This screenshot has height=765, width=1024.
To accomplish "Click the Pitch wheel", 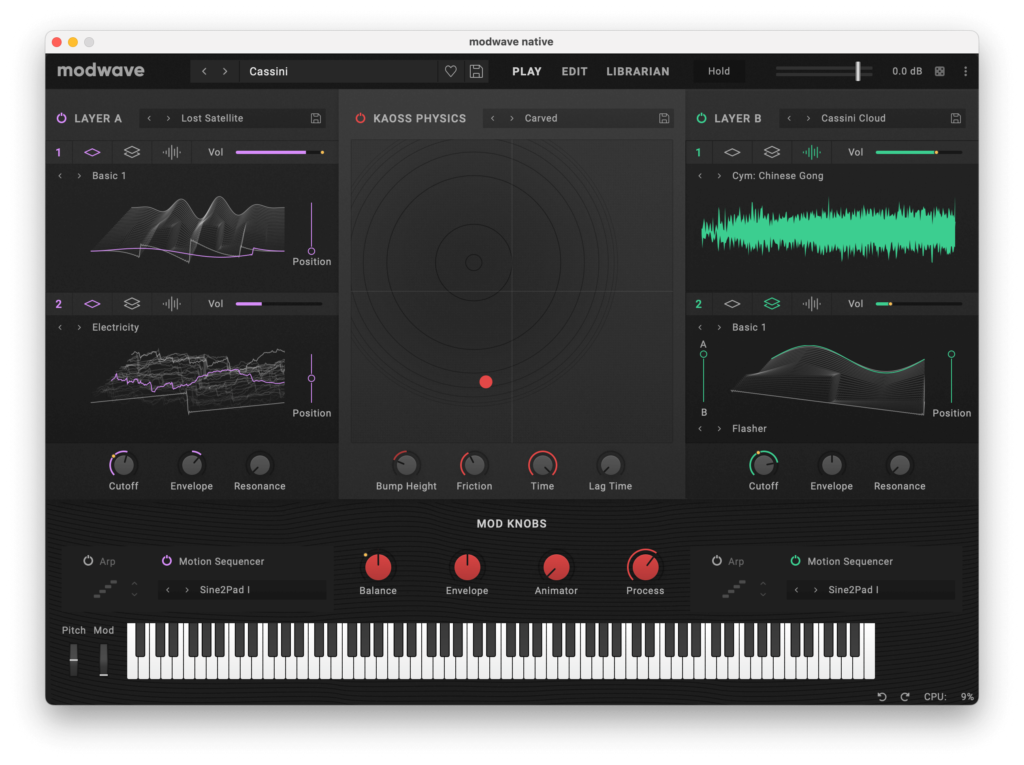I will coord(74,659).
